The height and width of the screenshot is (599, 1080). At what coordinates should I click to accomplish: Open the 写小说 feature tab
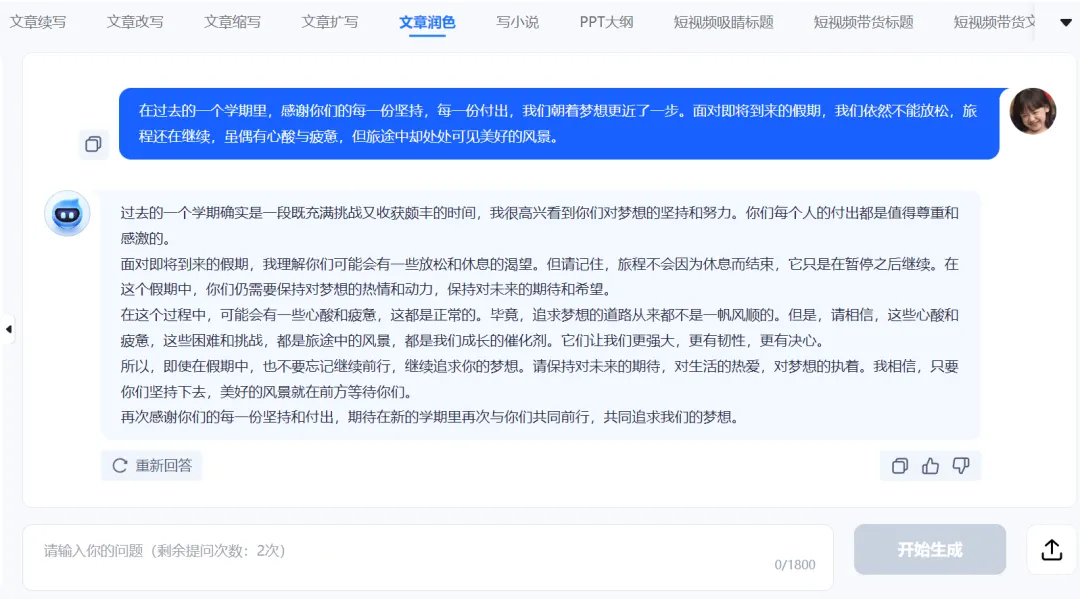click(x=517, y=21)
